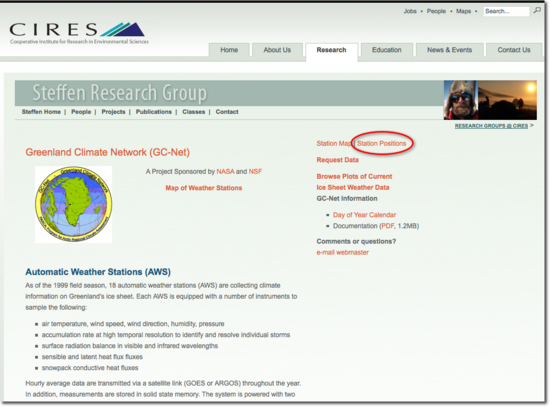Open Publications in Steffen group menu
The image size is (550, 407).
tap(154, 112)
